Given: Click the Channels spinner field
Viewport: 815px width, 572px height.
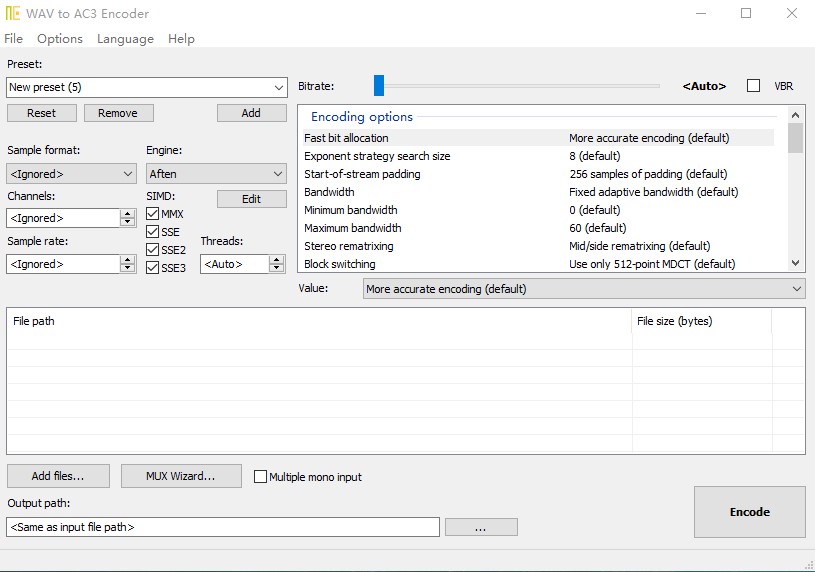Looking at the screenshot, I should click(x=63, y=218).
